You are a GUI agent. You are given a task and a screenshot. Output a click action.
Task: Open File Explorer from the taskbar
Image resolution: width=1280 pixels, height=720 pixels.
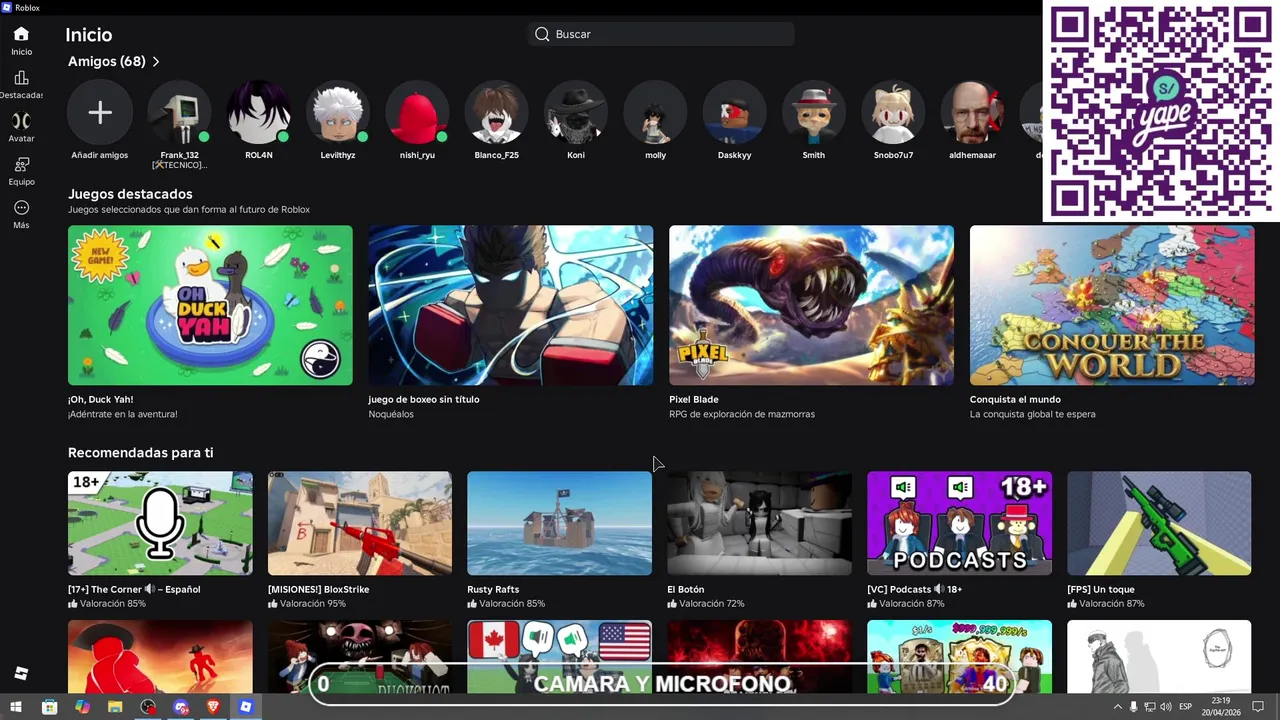[x=115, y=707]
